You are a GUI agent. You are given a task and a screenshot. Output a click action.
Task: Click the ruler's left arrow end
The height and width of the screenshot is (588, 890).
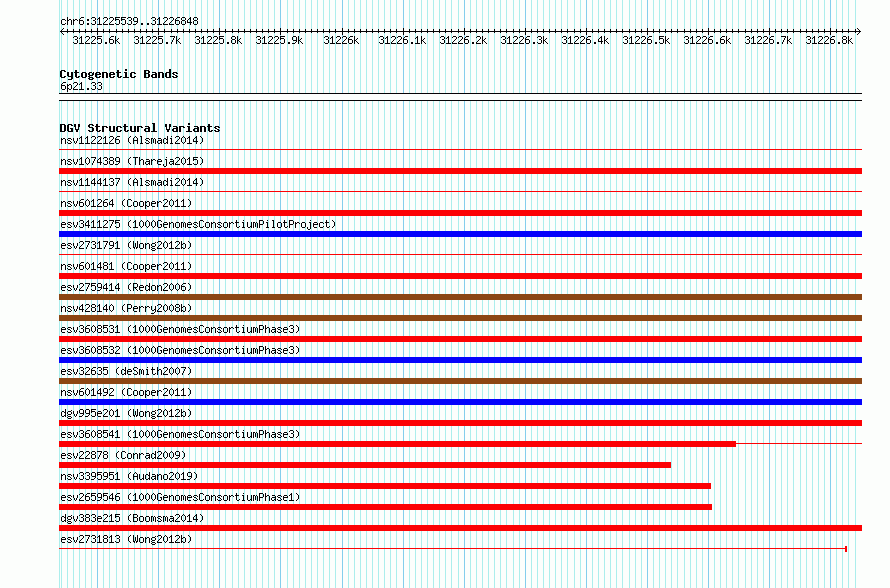pyautogui.click(x=62, y=32)
